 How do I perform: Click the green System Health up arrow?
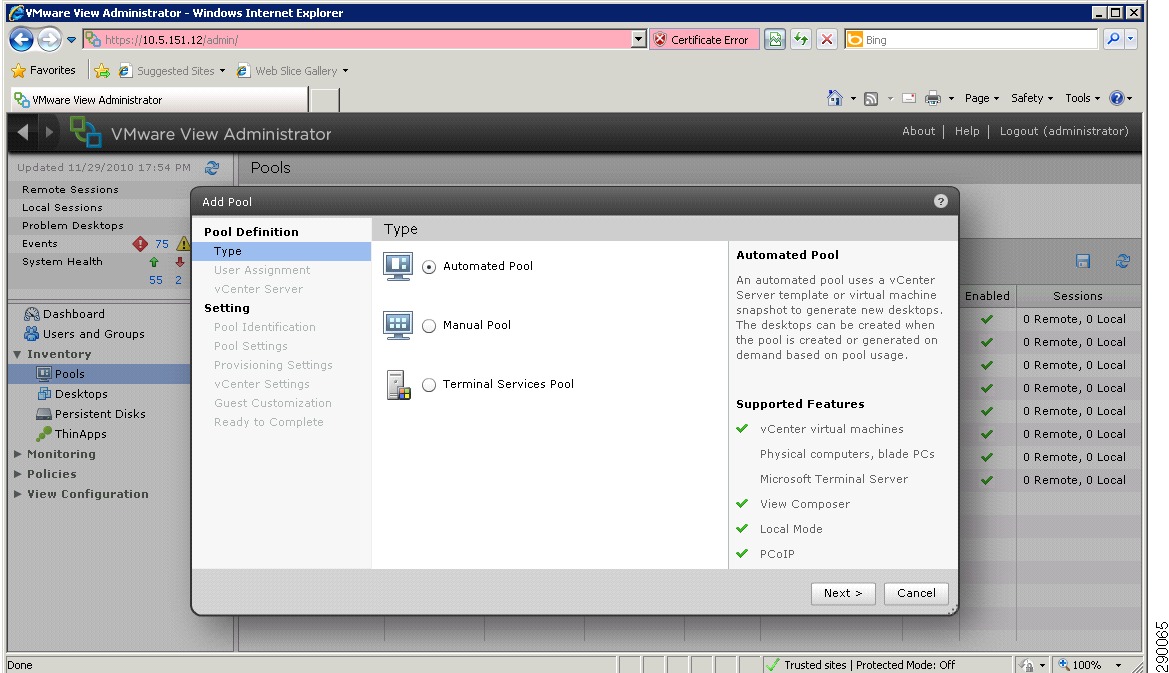(x=154, y=262)
